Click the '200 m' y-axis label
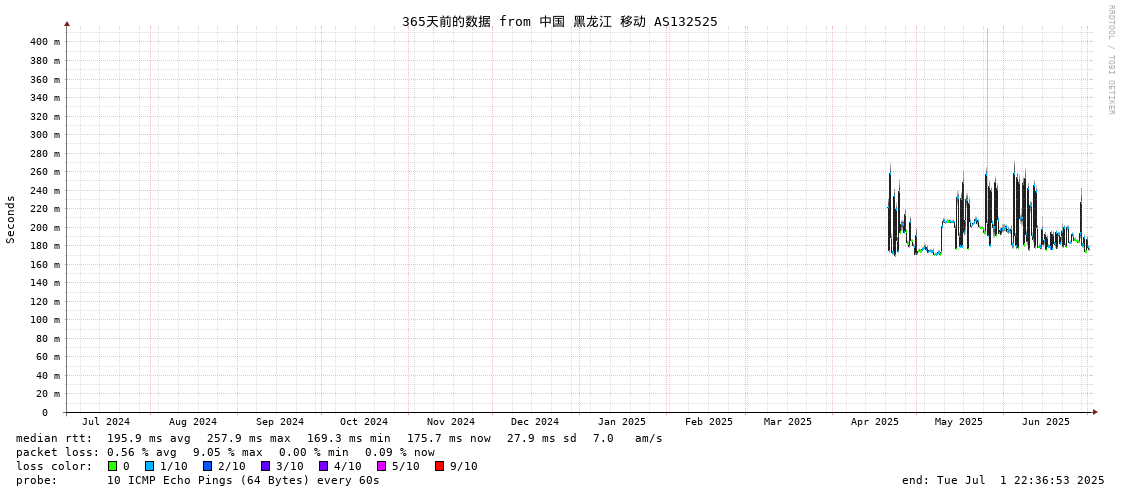 45,227
